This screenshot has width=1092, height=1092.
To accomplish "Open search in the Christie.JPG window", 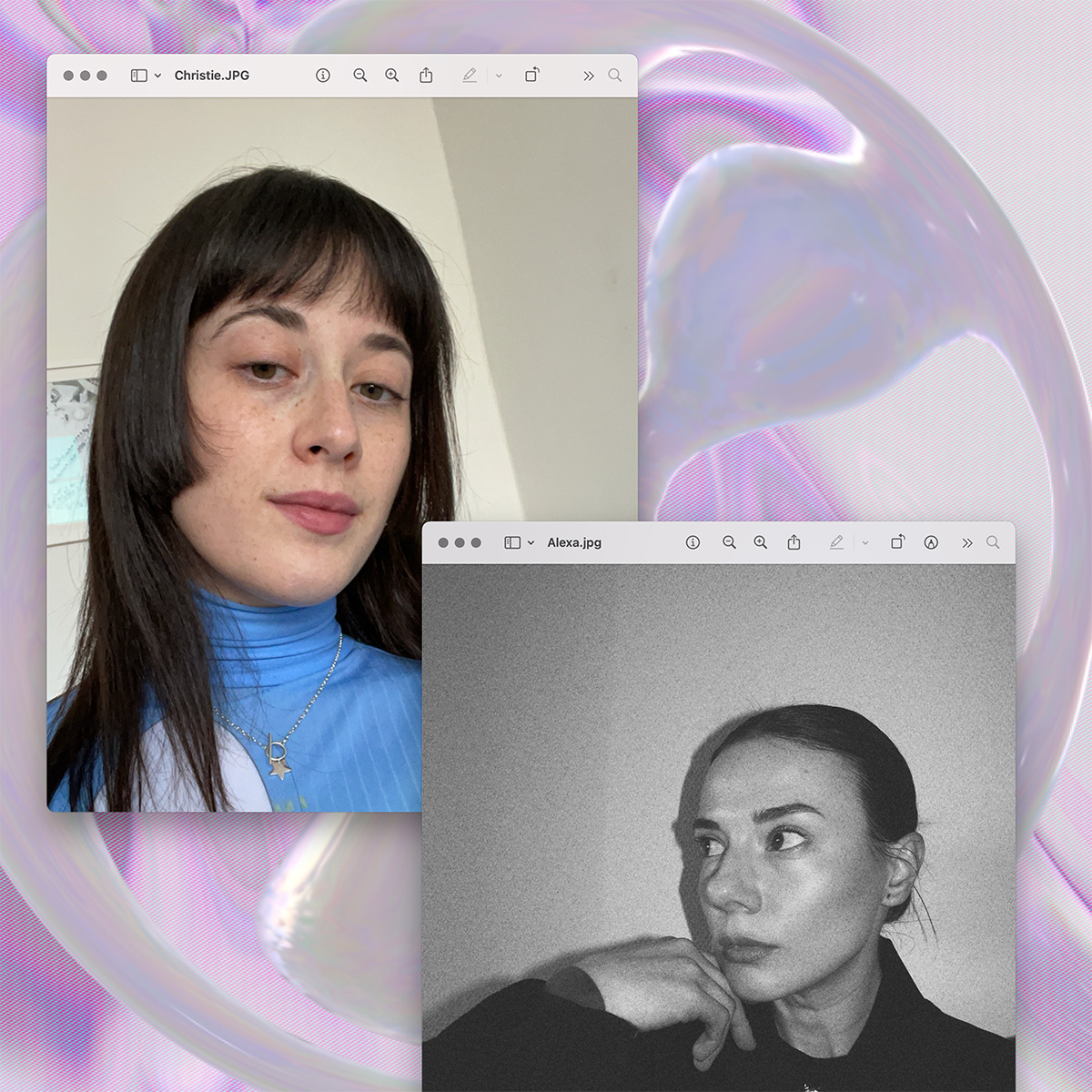I will (615, 76).
